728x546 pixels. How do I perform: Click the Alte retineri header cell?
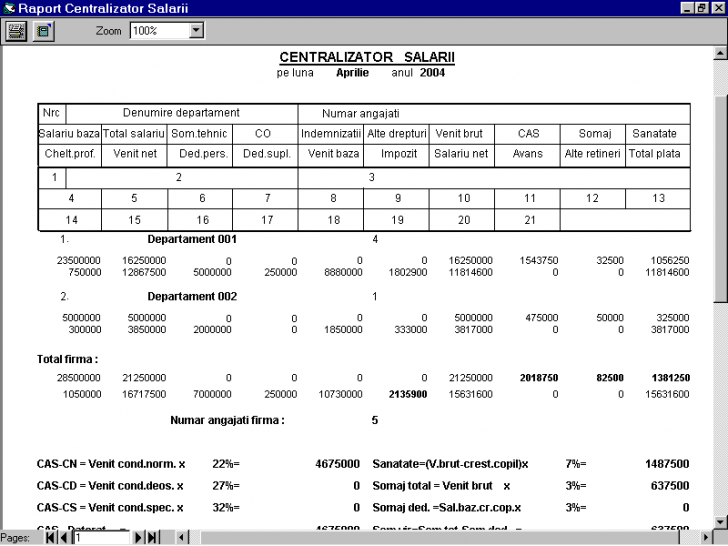(592, 154)
